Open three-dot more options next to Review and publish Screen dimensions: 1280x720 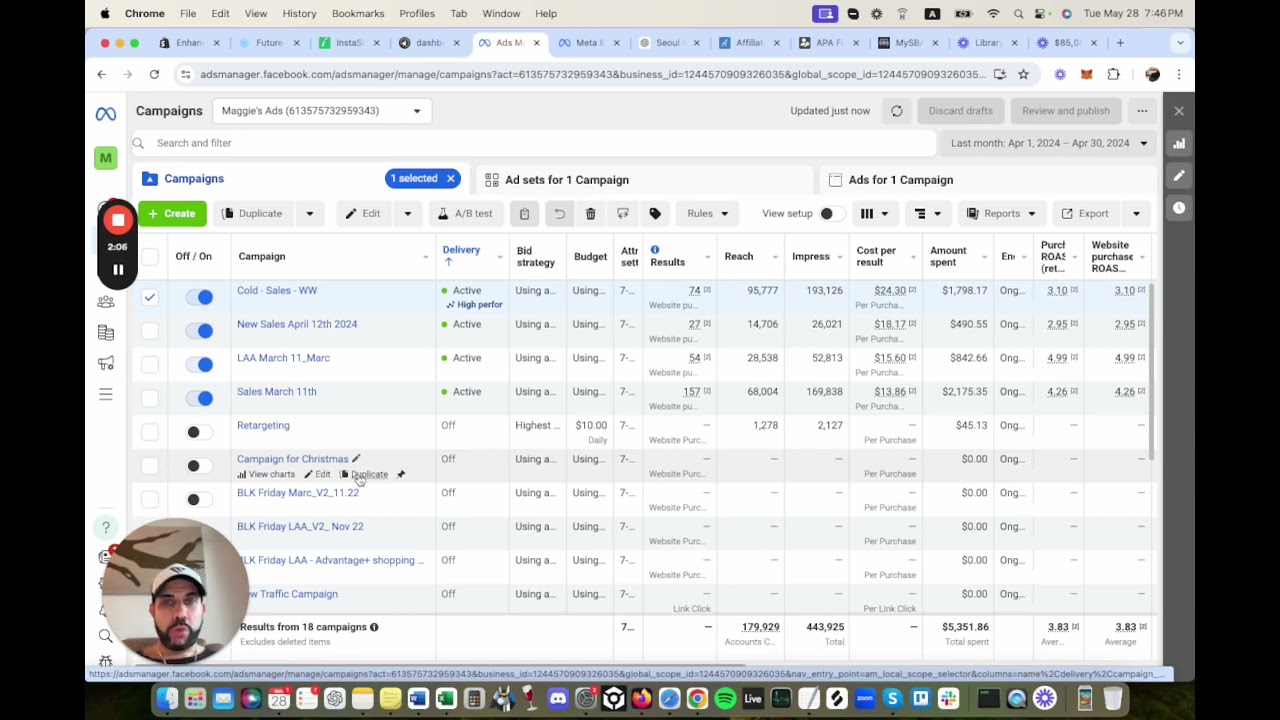[x=1142, y=111]
